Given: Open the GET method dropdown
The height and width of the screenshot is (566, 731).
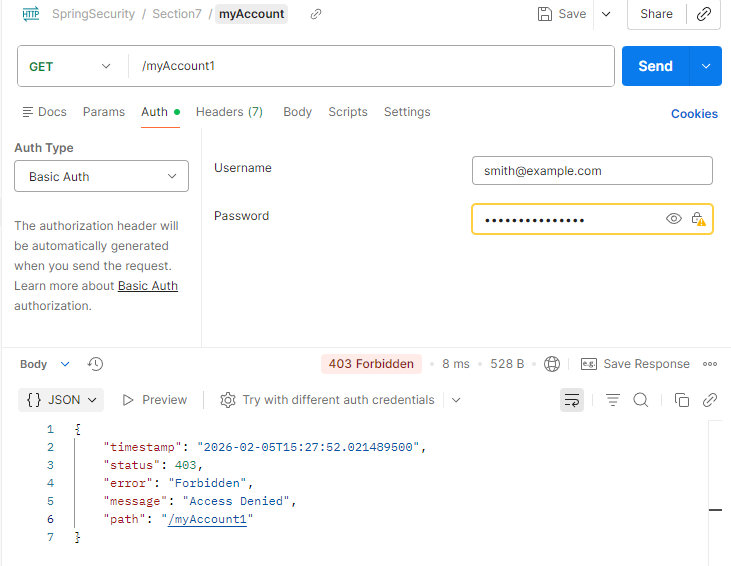Looking at the screenshot, I should 70,66.
